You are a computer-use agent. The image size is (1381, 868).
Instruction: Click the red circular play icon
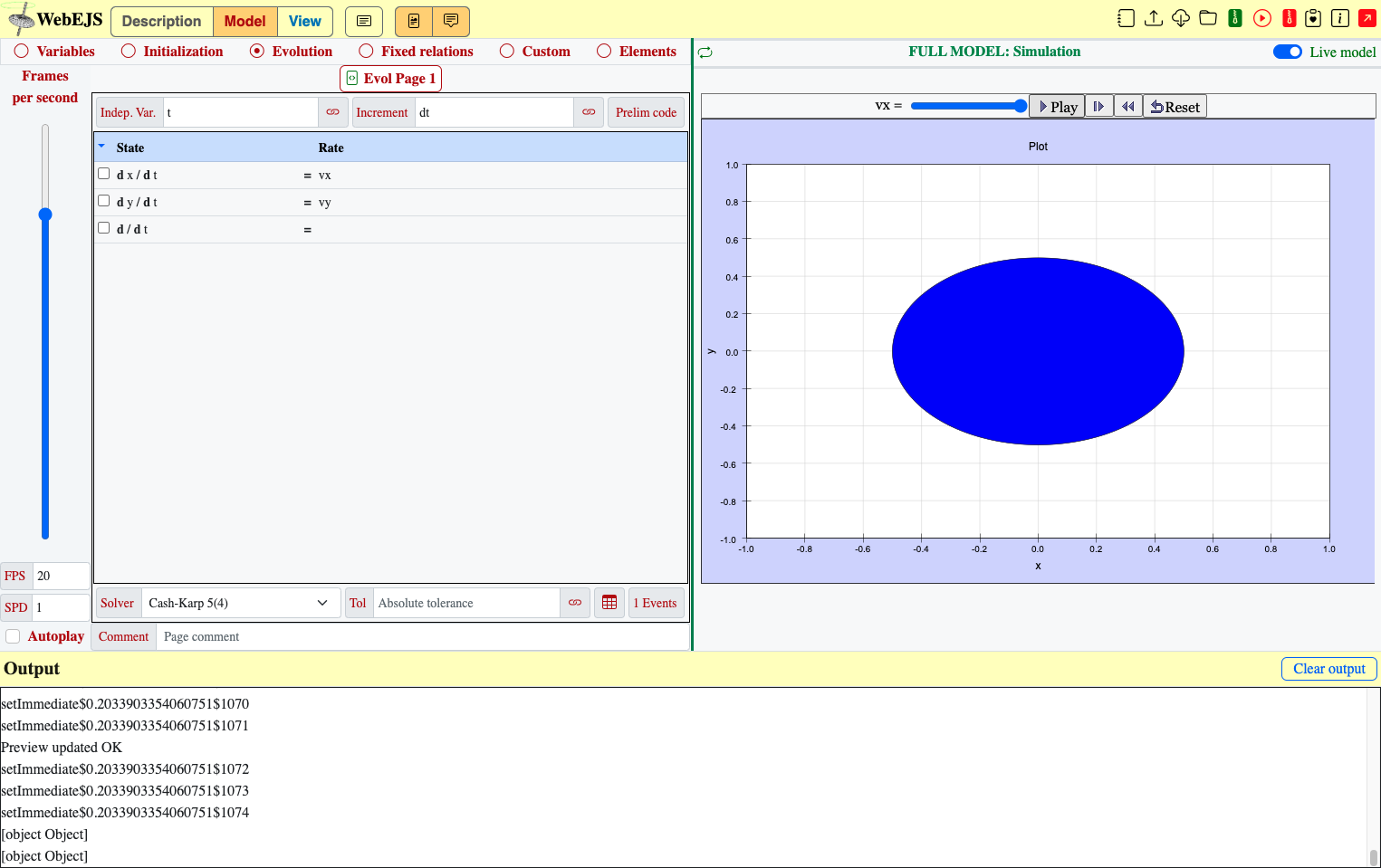click(1262, 18)
